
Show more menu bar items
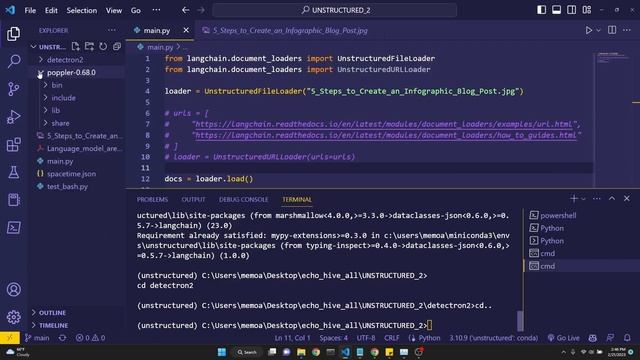click(x=156, y=10)
